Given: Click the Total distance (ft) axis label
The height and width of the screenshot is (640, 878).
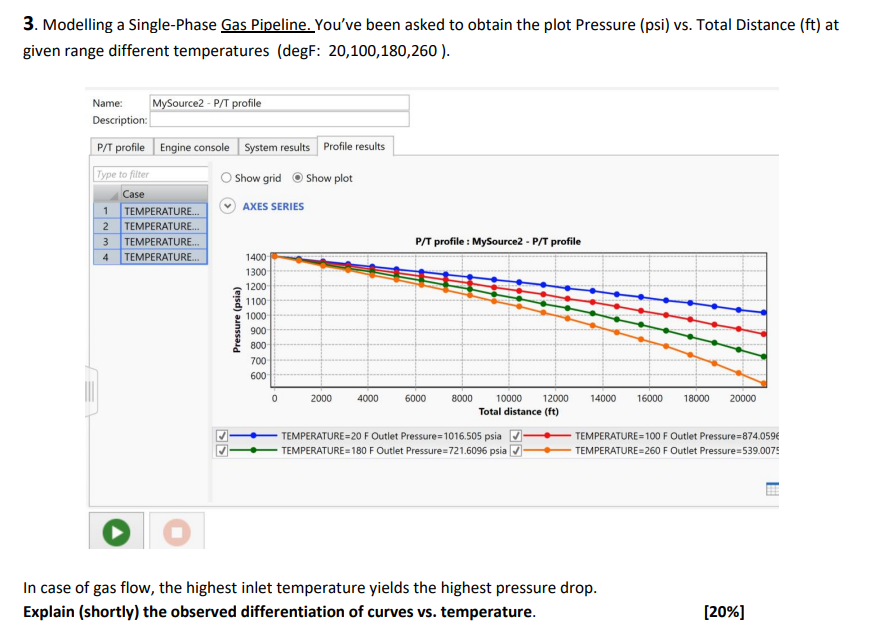Looking at the screenshot, I should point(519,412).
